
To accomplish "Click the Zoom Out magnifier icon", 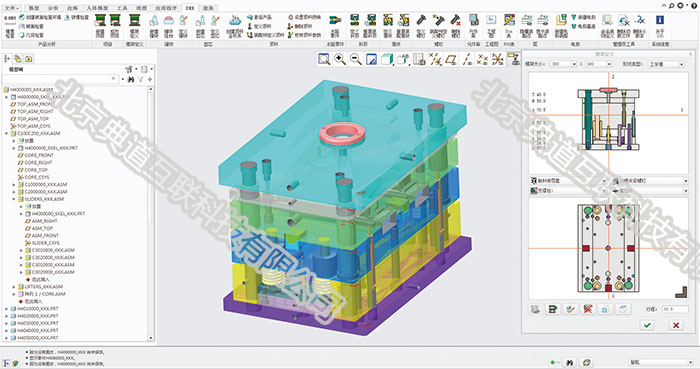I will 356,59.
